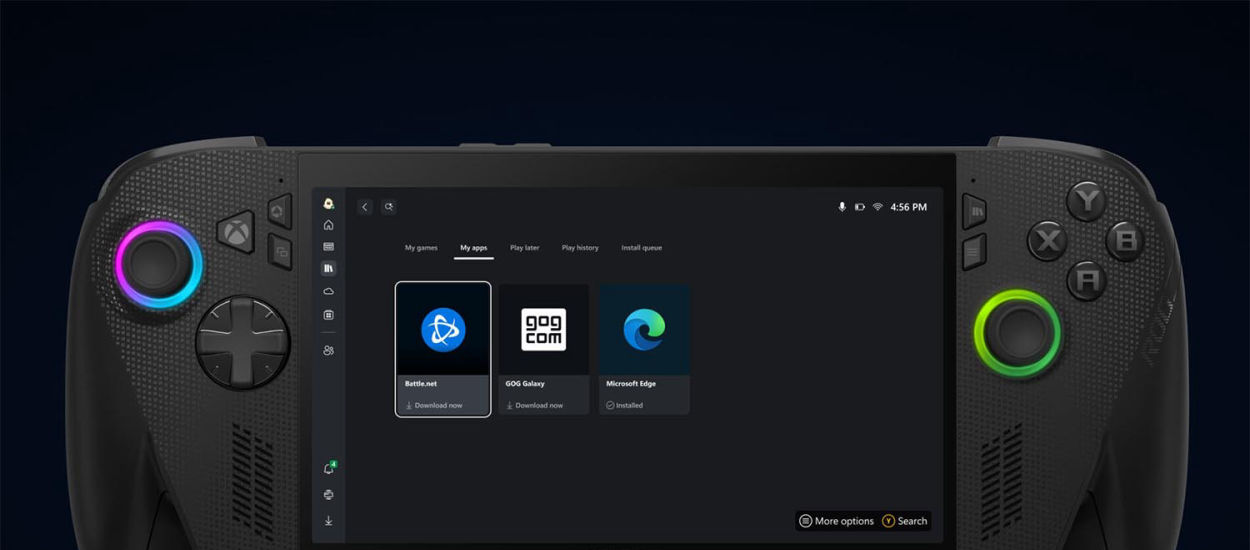Open the Game Pass sidebar icon
This screenshot has height=550, width=1250.
[x=328, y=247]
